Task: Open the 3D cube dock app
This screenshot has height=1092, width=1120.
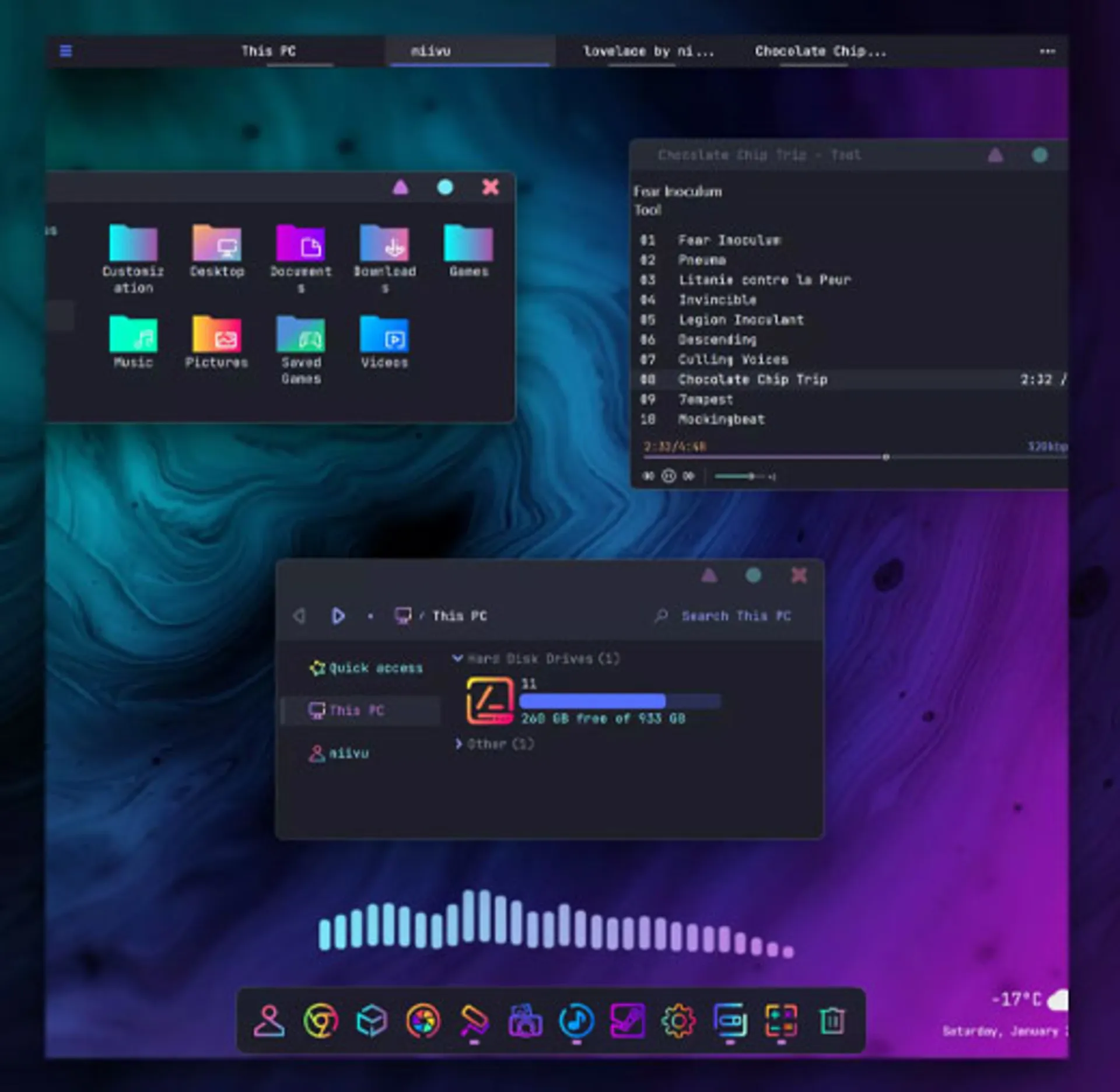Action: pyautogui.click(x=372, y=1021)
